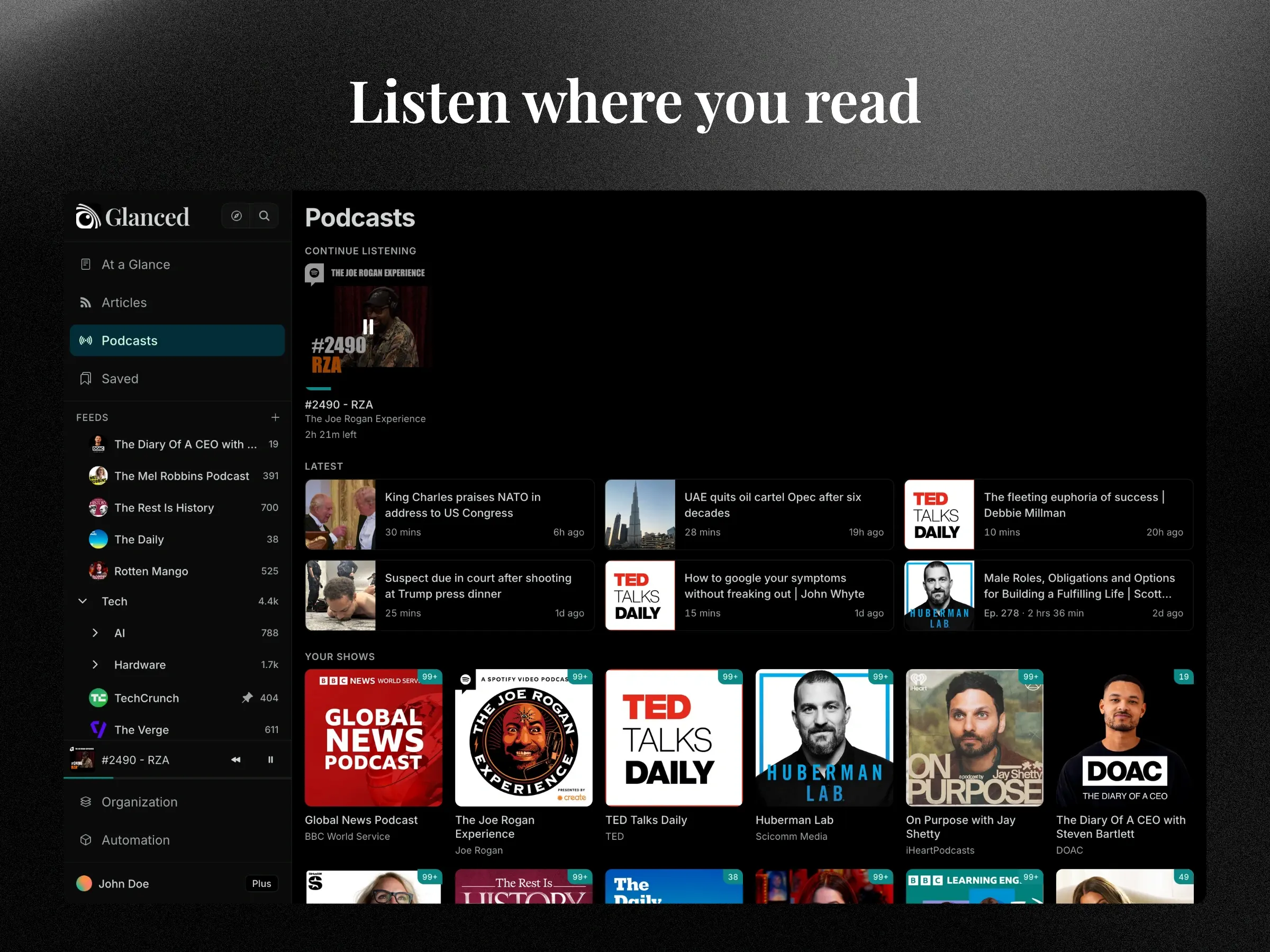The height and width of the screenshot is (952, 1270).
Task: Click 'The Joe Rogan Experience' under continue listening
Action: [365, 419]
